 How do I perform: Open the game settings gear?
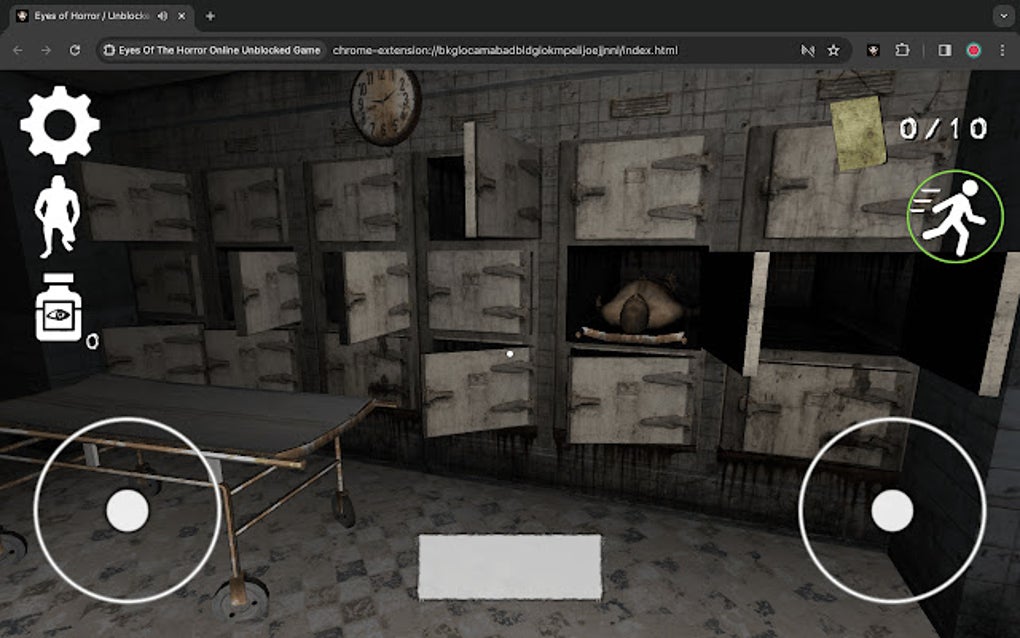(60, 125)
